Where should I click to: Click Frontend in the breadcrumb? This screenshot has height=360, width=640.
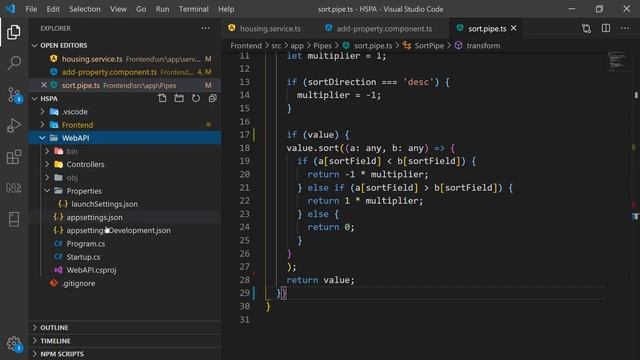[x=246, y=46]
